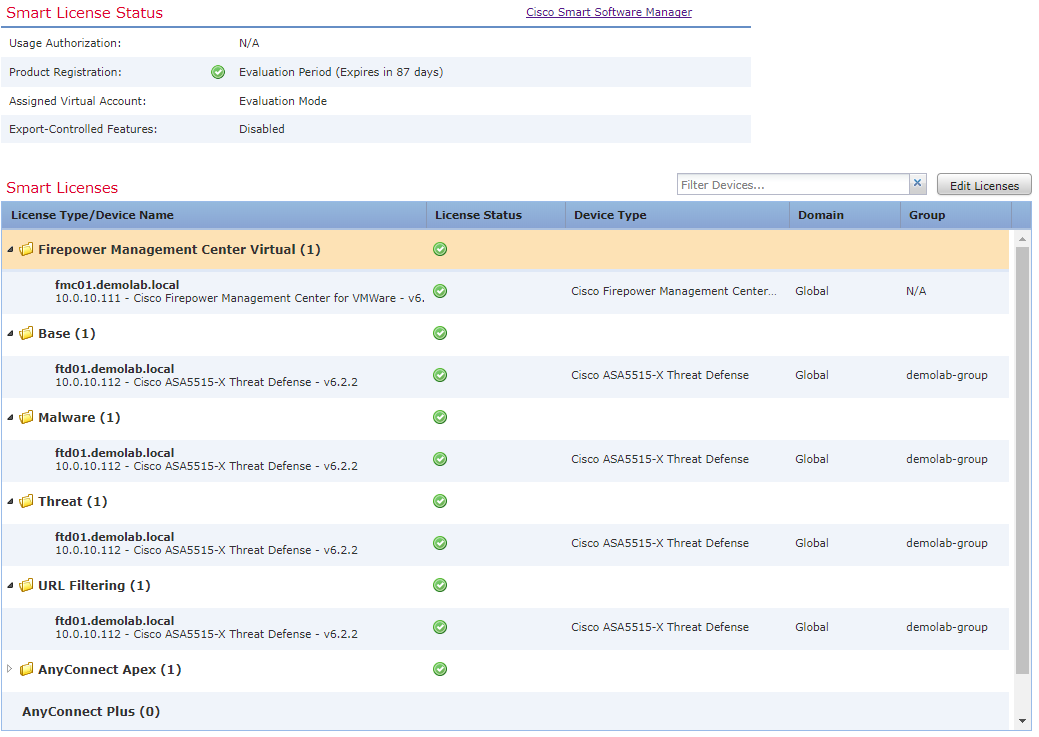Click the status check icon for Threat group
Screen dimensions: 1039x737
point(440,501)
